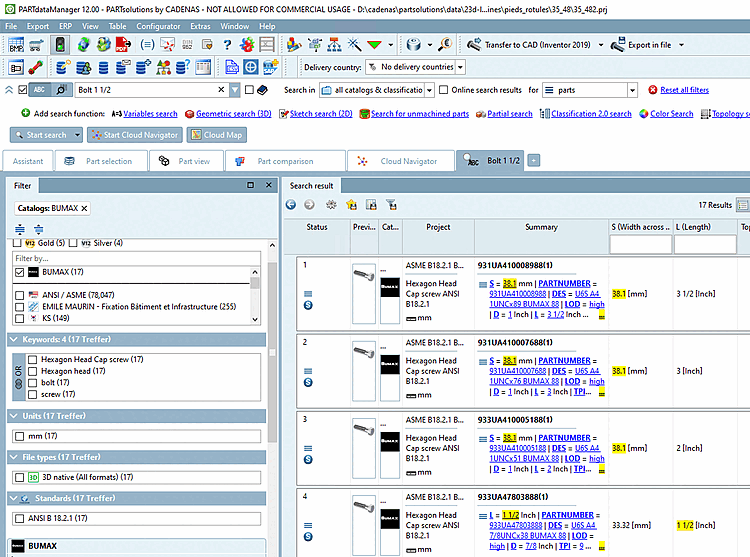Collapse the File types filter section
The width and height of the screenshot is (750, 557).
tap(13, 457)
